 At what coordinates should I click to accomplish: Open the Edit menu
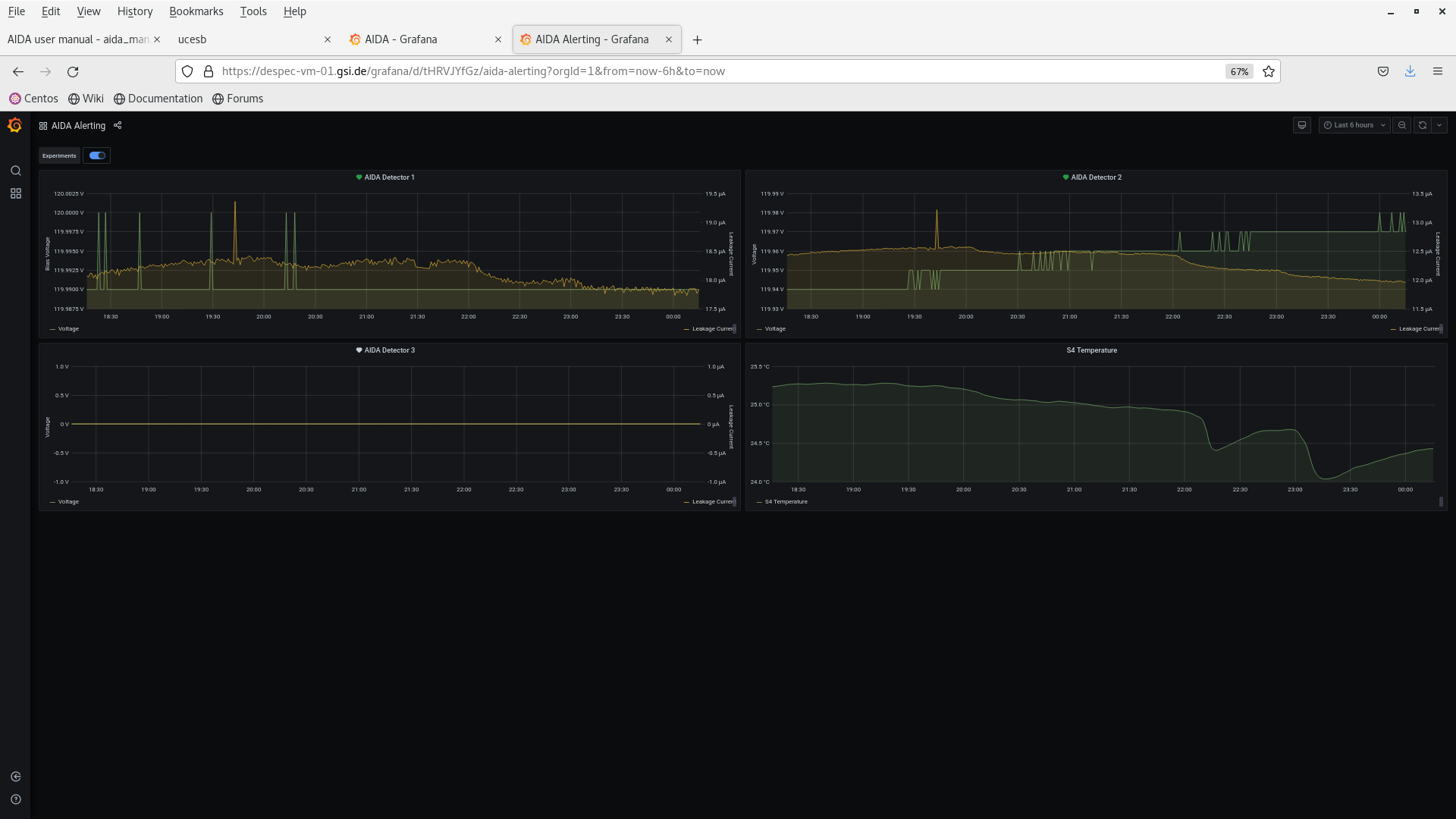(x=51, y=11)
